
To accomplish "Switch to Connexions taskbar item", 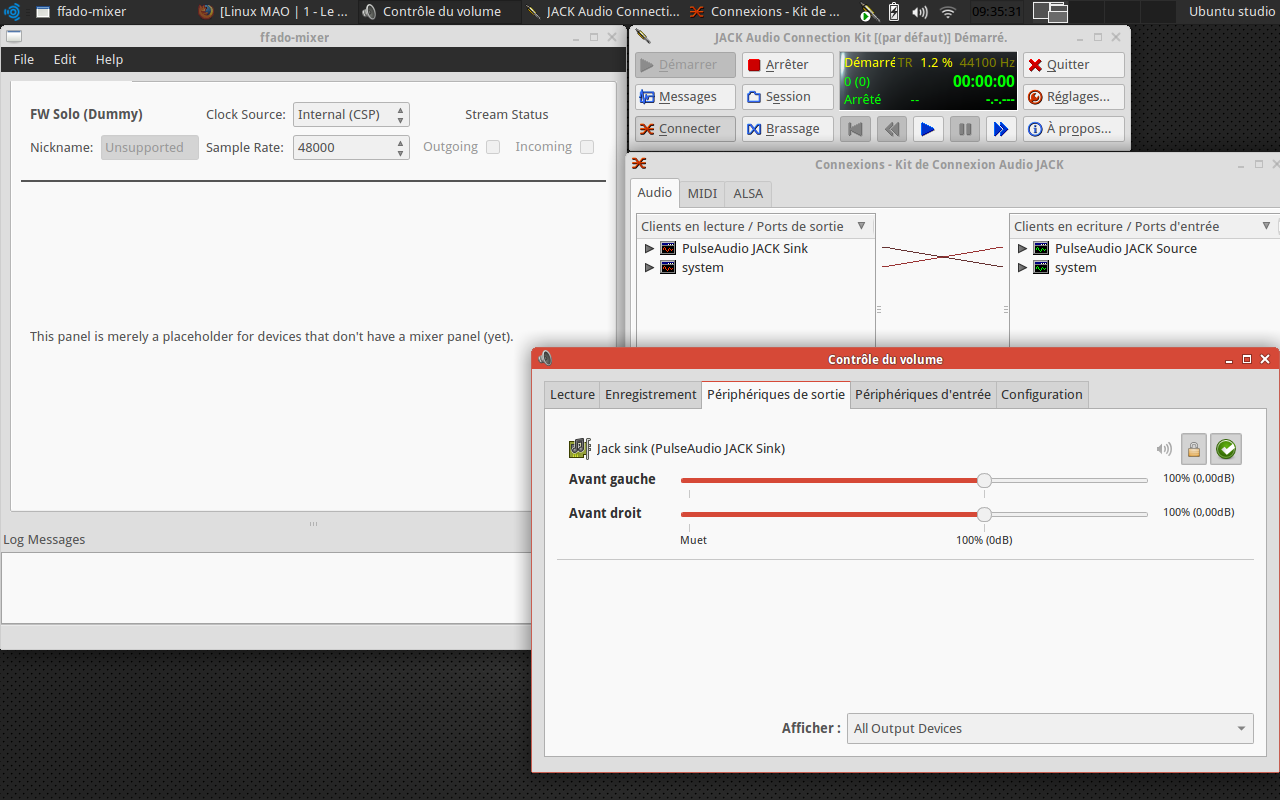I will tap(767, 12).
